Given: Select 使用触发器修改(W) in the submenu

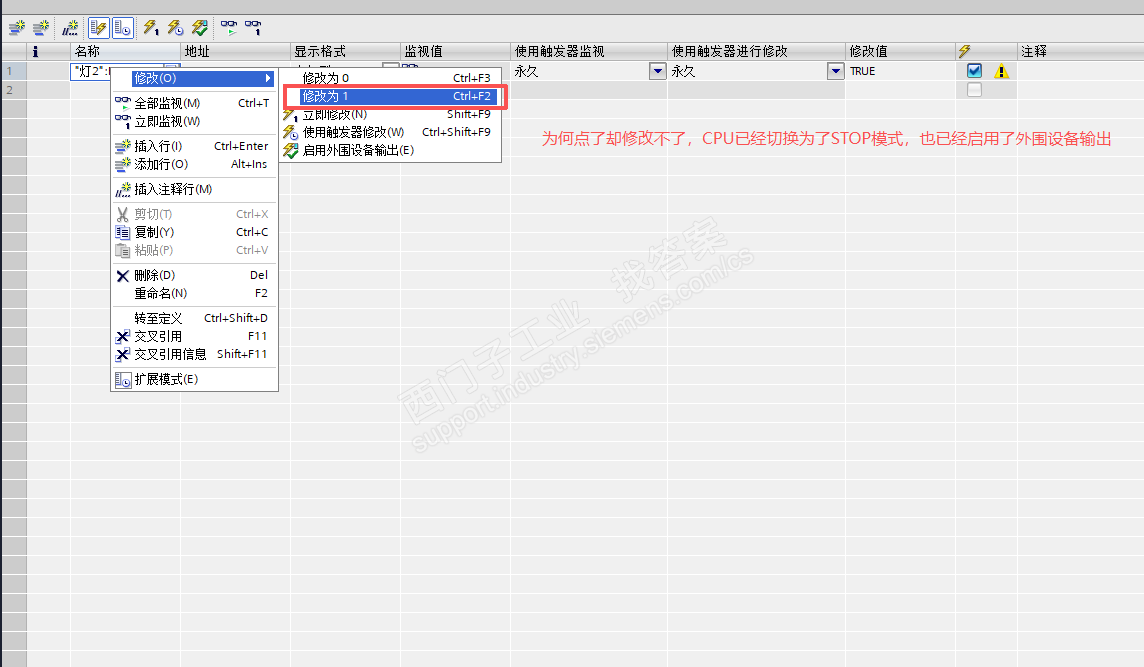Looking at the screenshot, I should click(392, 132).
